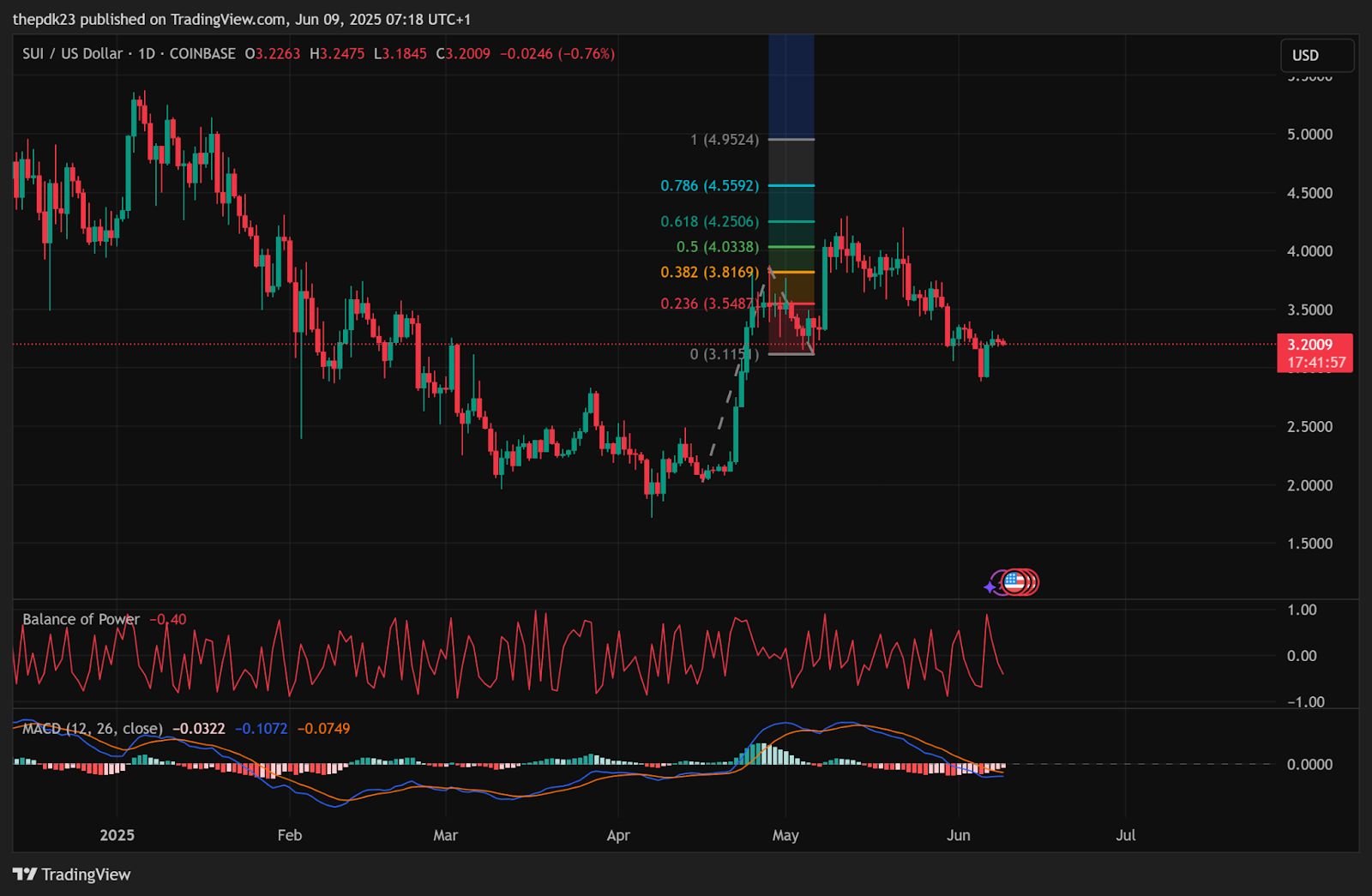Click the 1 (4.9524) Fibonacci top level
Viewport: 1372px width, 896px height.
click(725, 139)
